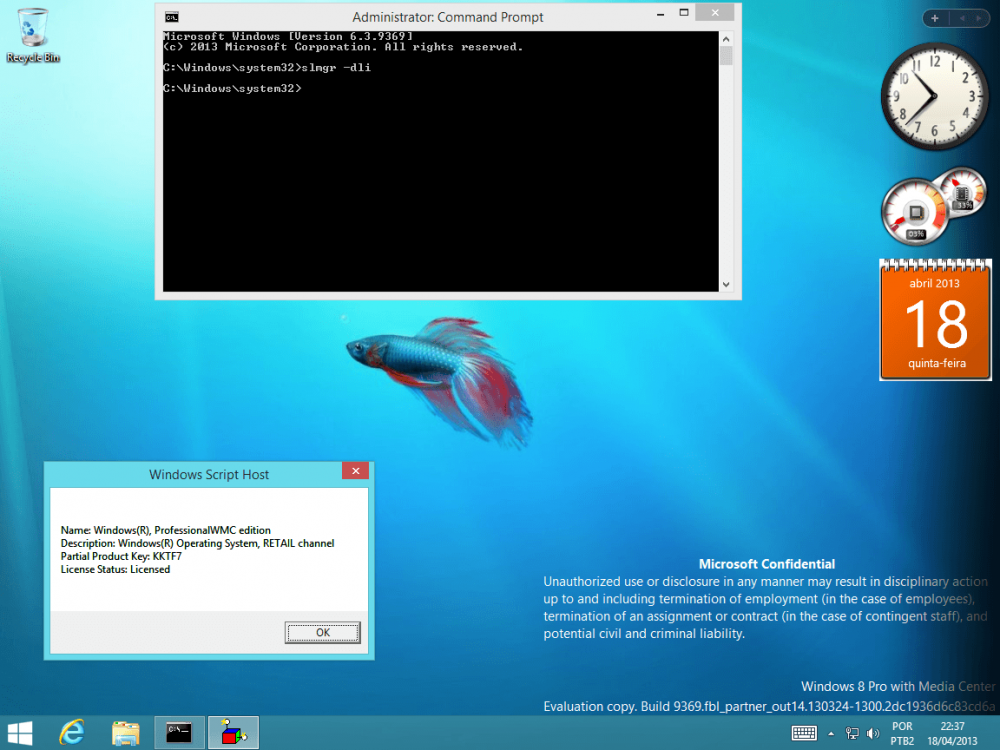The width and height of the screenshot is (1000, 750).
Task: Select the colored cube taskbar application
Action: [x=233, y=733]
